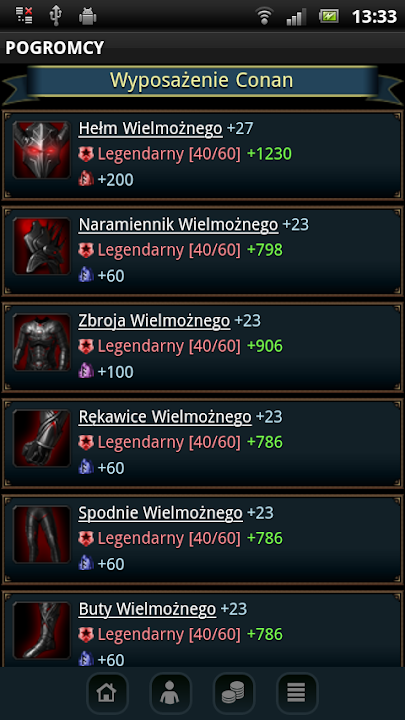Tap the Buty Wielmożnego boots image
405x720 pixels.
42,630
